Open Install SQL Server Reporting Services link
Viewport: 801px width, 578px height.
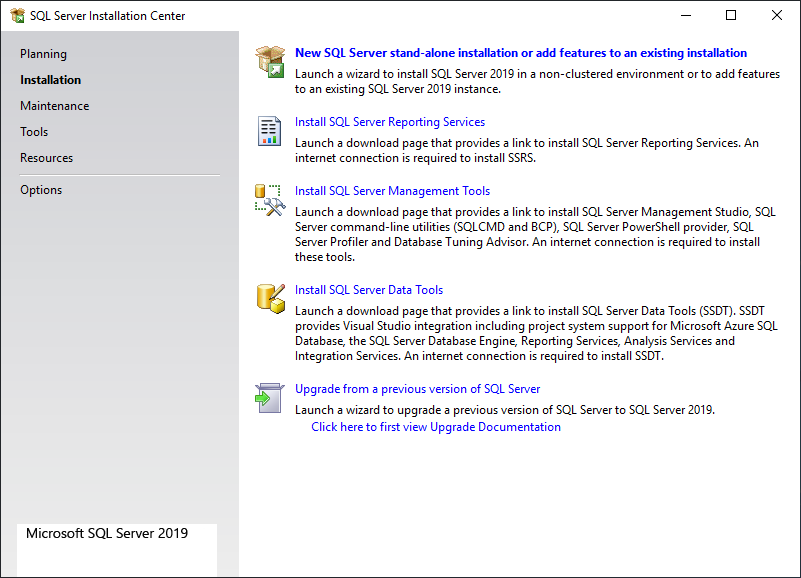pyautogui.click(x=390, y=122)
